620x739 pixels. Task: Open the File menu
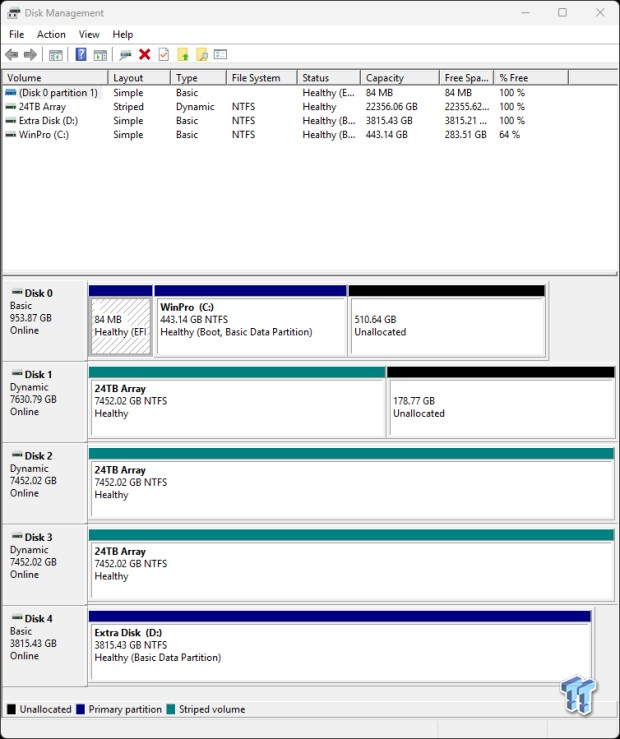pos(16,34)
